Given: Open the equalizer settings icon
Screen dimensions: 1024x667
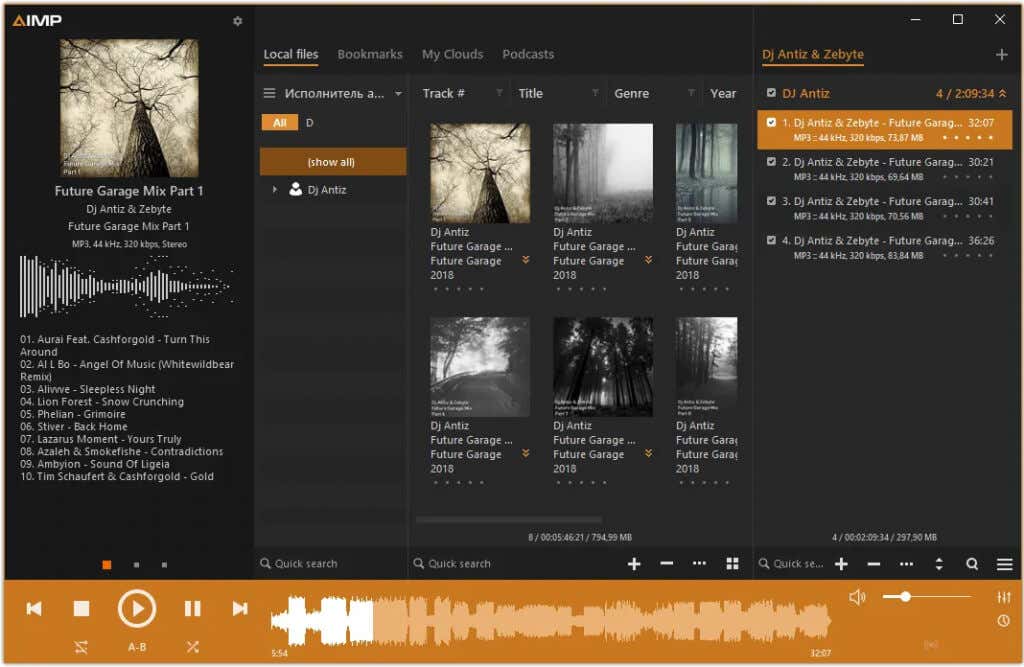Looking at the screenshot, I should coord(1003,596).
